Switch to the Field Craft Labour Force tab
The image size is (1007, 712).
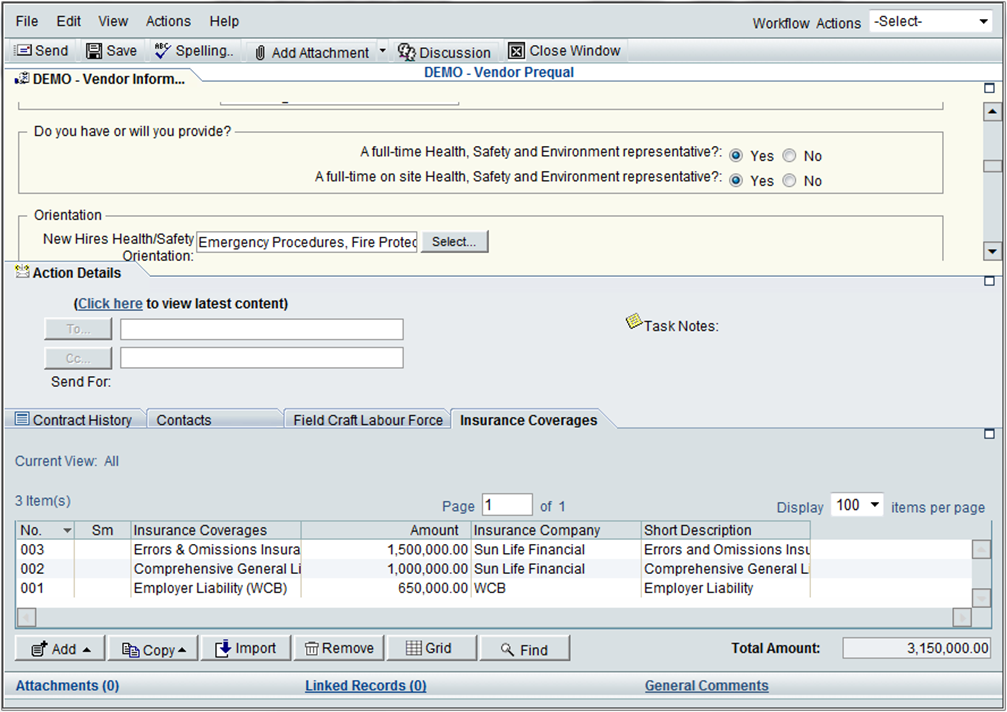(367, 420)
